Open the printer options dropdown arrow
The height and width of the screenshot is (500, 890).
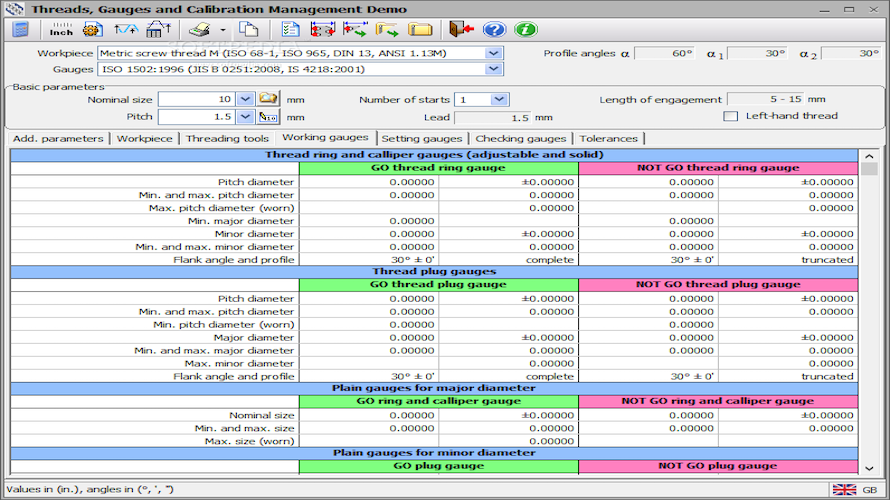tap(222, 30)
